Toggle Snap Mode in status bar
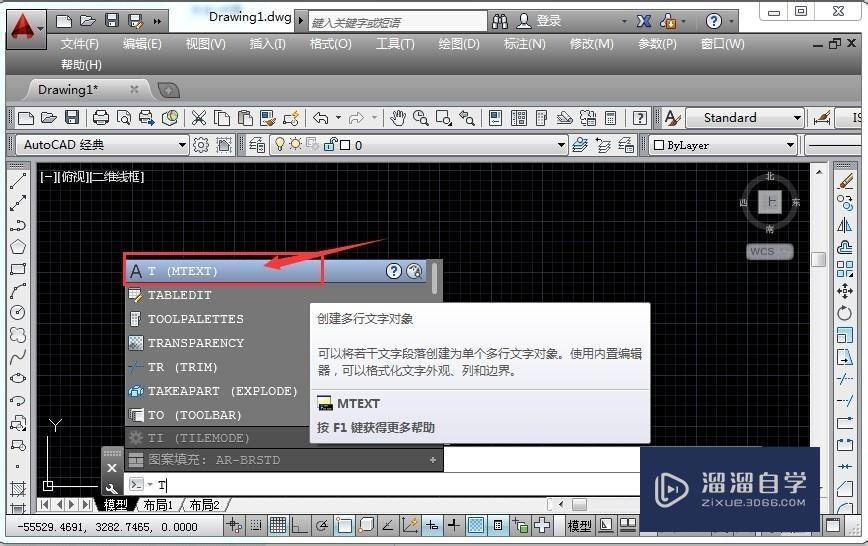The height and width of the screenshot is (546, 868). pos(256,525)
